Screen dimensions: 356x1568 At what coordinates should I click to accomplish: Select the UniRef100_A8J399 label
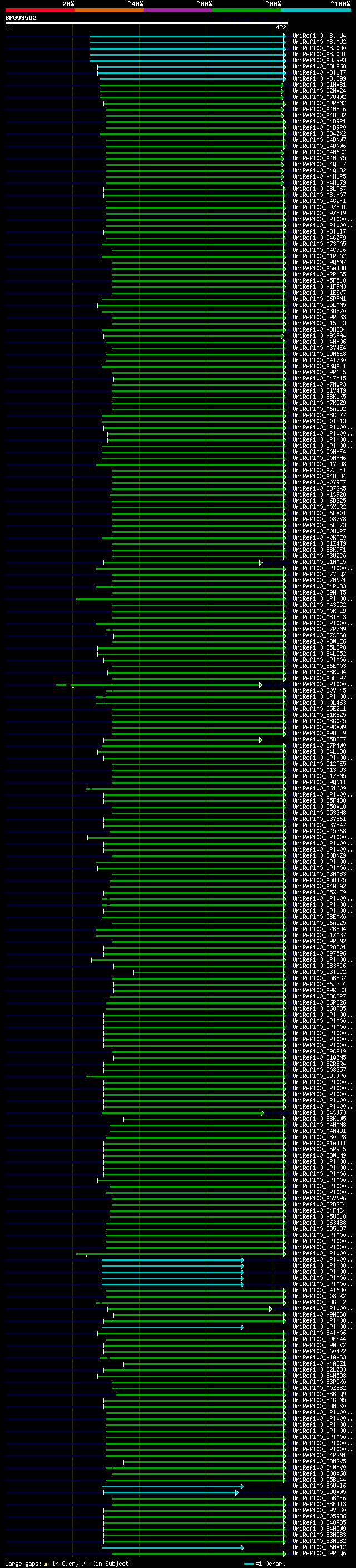[x=319, y=78]
